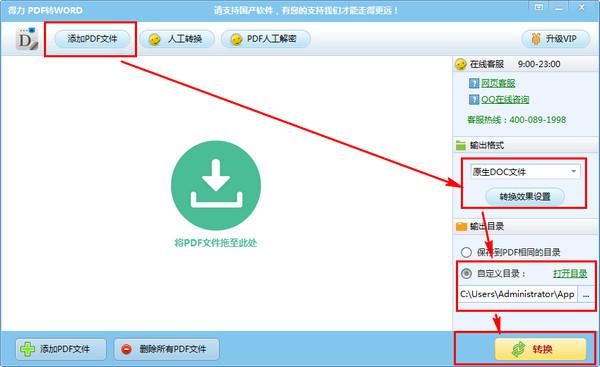This screenshot has width=600, height=367.
Task: Click the top toolbar 添加PDF文件 button
Action: (x=92, y=39)
